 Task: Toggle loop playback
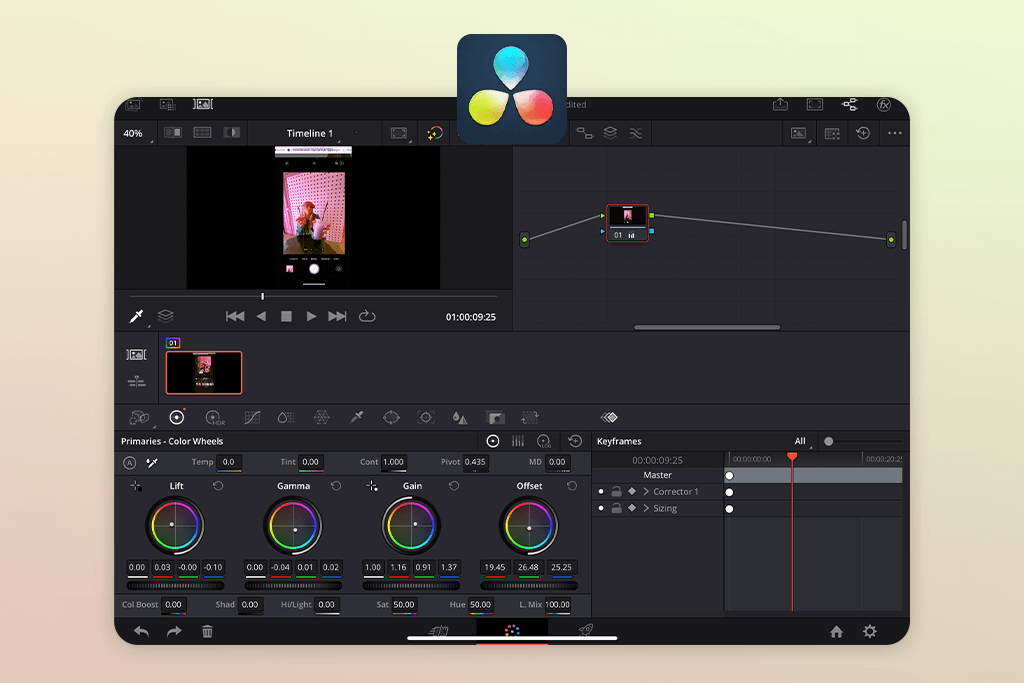367,316
